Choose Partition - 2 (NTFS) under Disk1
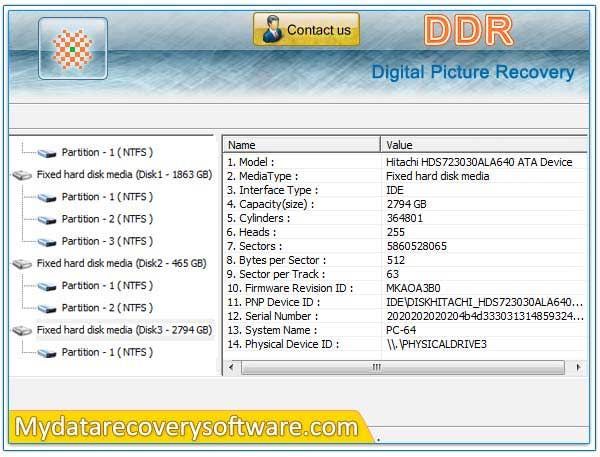 tap(107, 219)
